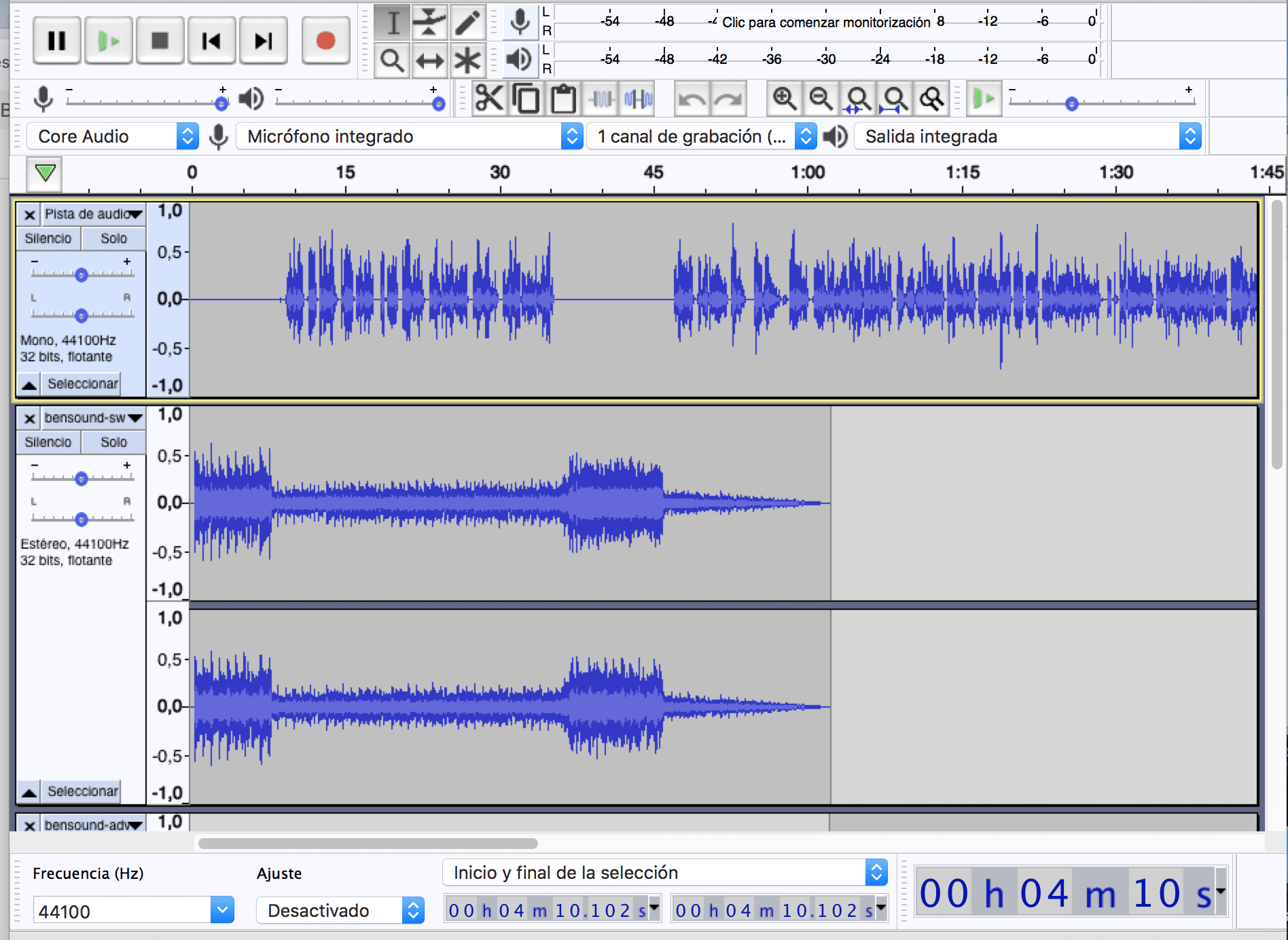The width and height of the screenshot is (1288, 940).
Task: Close the bensound-adv track
Action: point(29,825)
